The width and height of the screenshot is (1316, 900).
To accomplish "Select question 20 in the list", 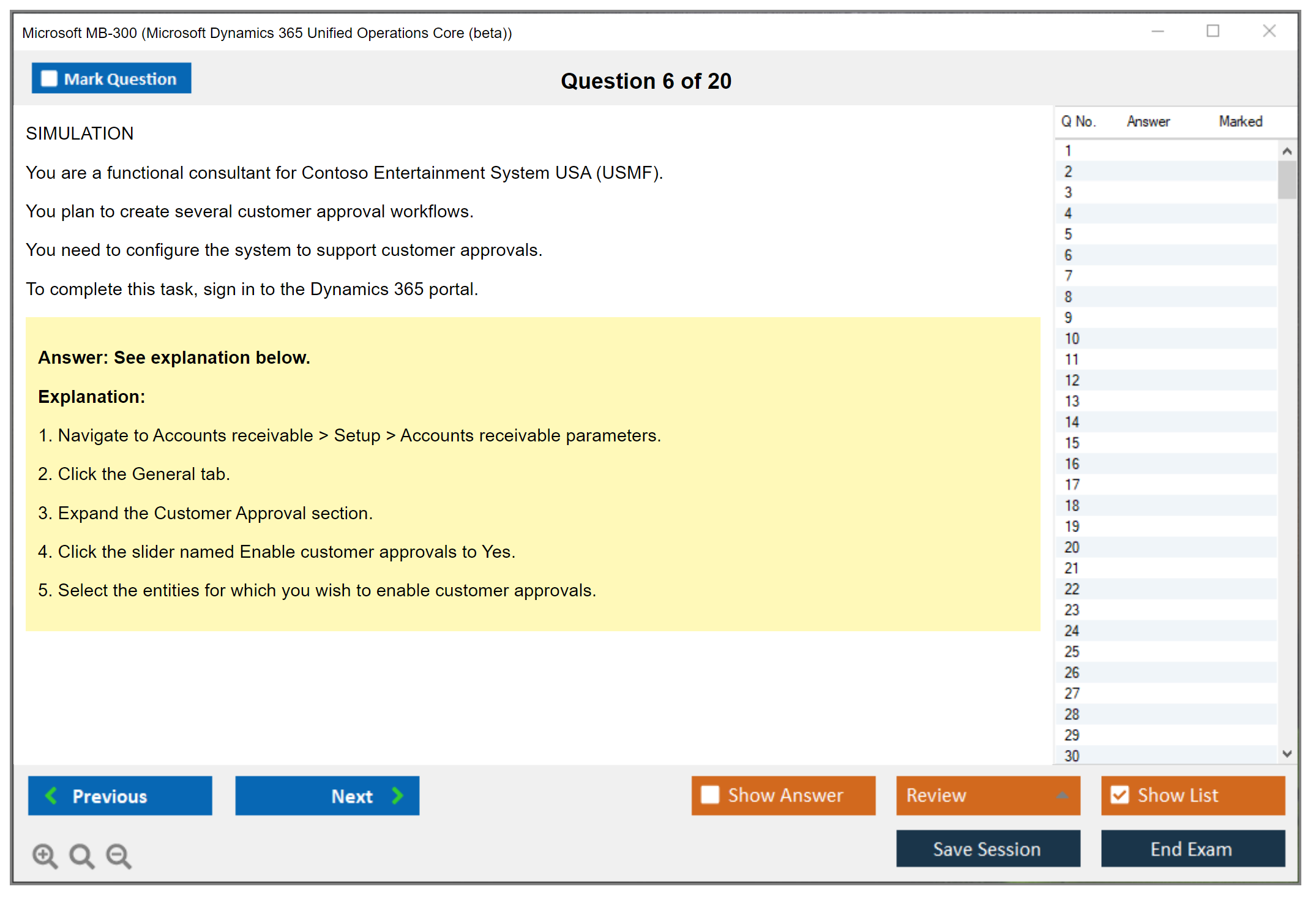I will pyautogui.click(x=1072, y=547).
